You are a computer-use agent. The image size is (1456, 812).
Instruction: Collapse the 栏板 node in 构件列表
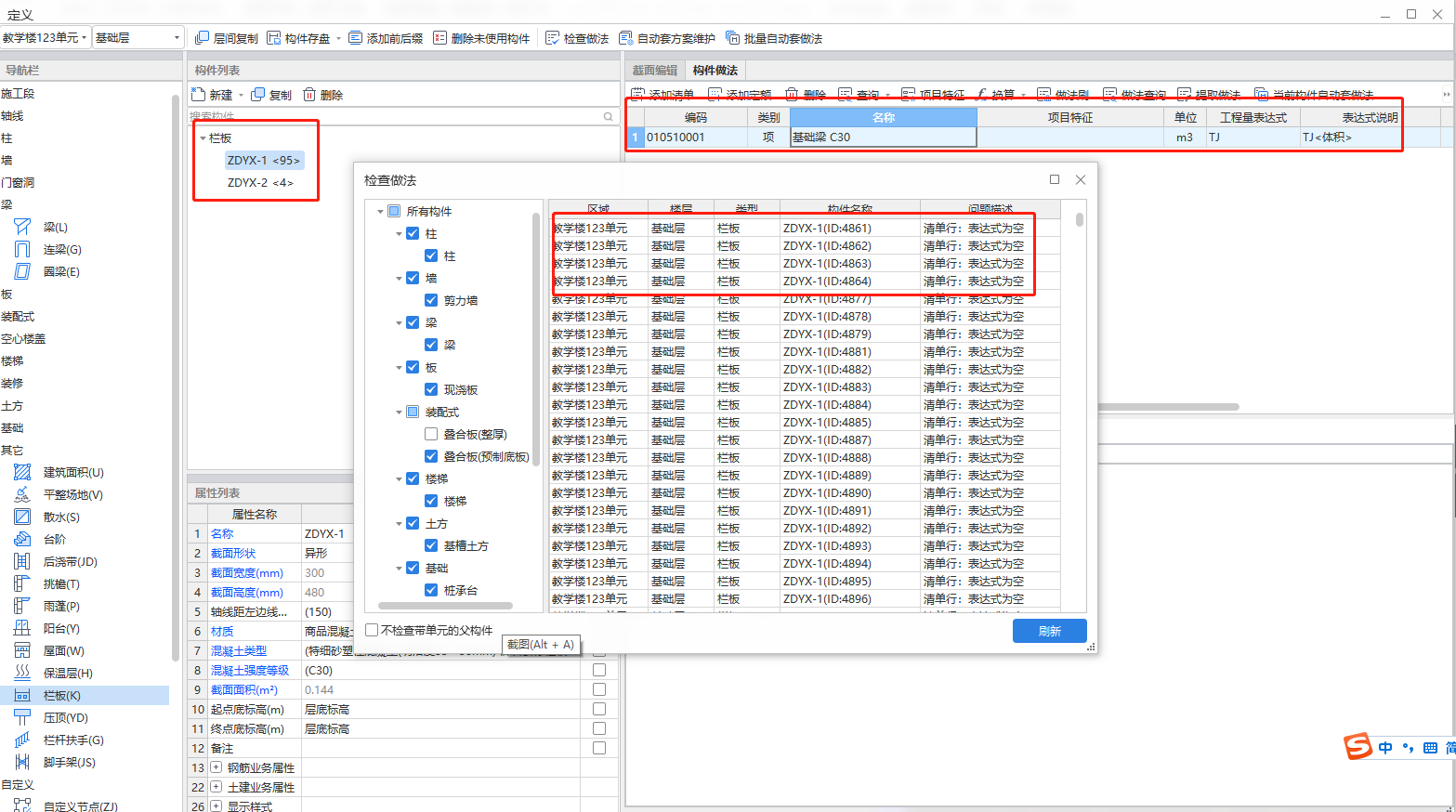pos(203,138)
